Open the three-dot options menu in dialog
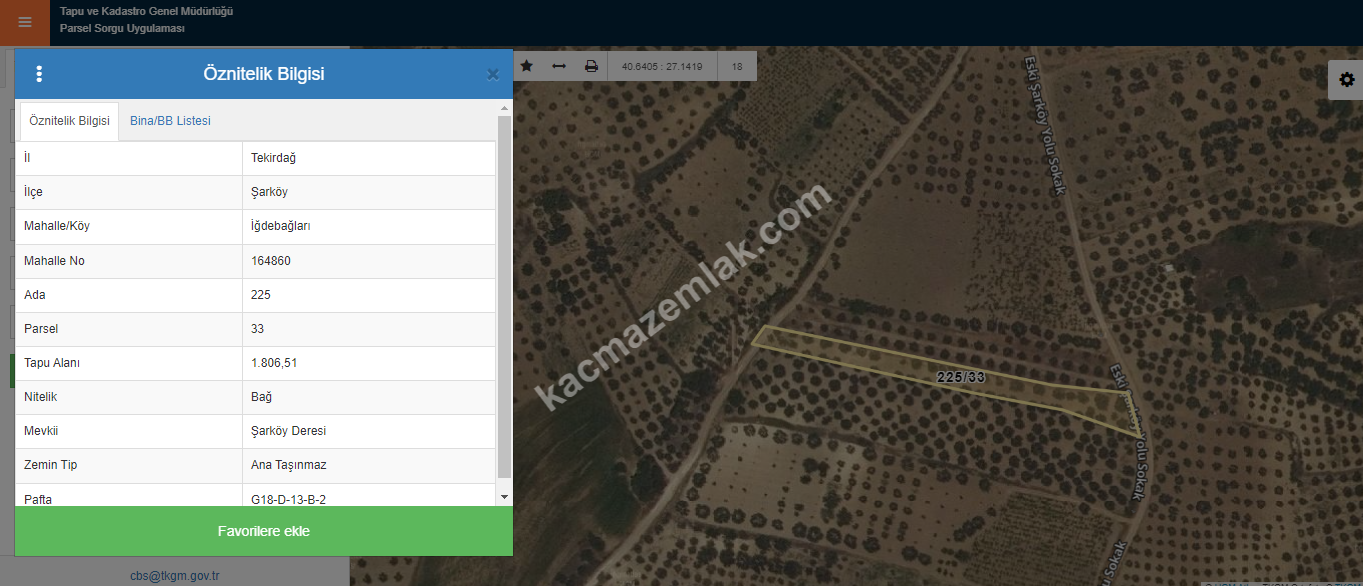Image resolution: width=1363 pixels, height=586 pixels. click(x=39, y=74)
